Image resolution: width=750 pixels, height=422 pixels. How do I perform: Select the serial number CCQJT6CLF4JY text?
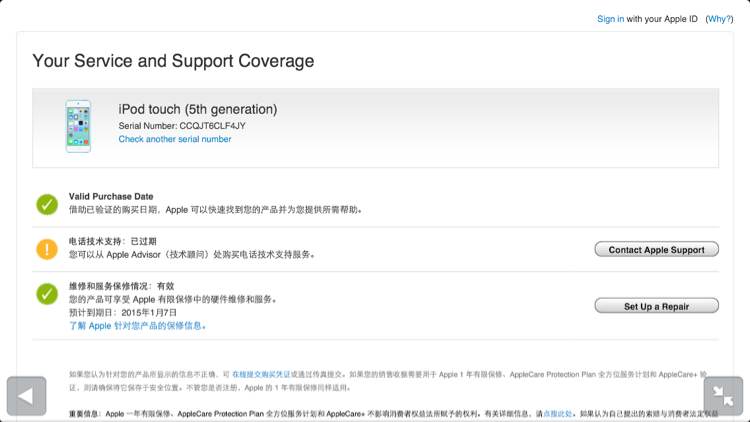click(212, 126)
